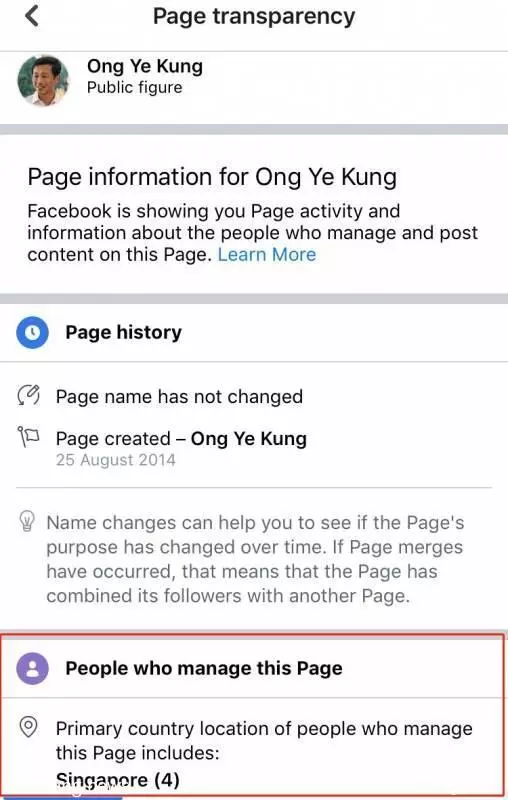Tap the flag Page created icon
This screenshot has height=800, width=508.
(x=28, y=437)
